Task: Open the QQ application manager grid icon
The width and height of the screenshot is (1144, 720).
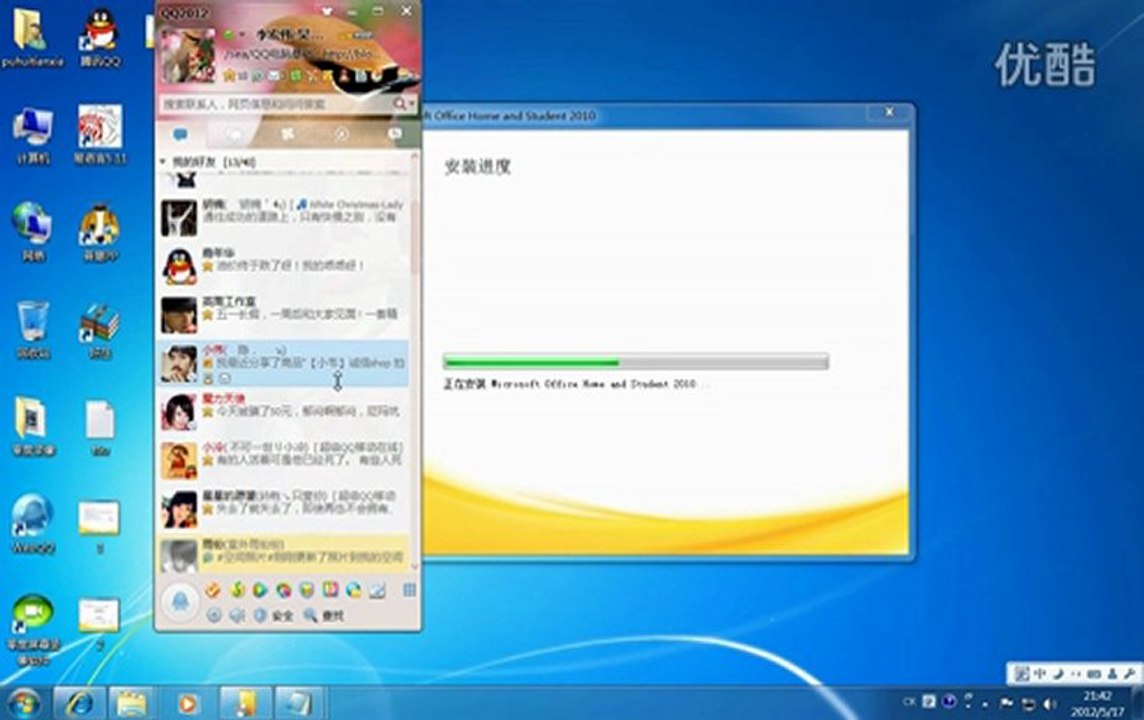Action: click(x=409, y=589)
